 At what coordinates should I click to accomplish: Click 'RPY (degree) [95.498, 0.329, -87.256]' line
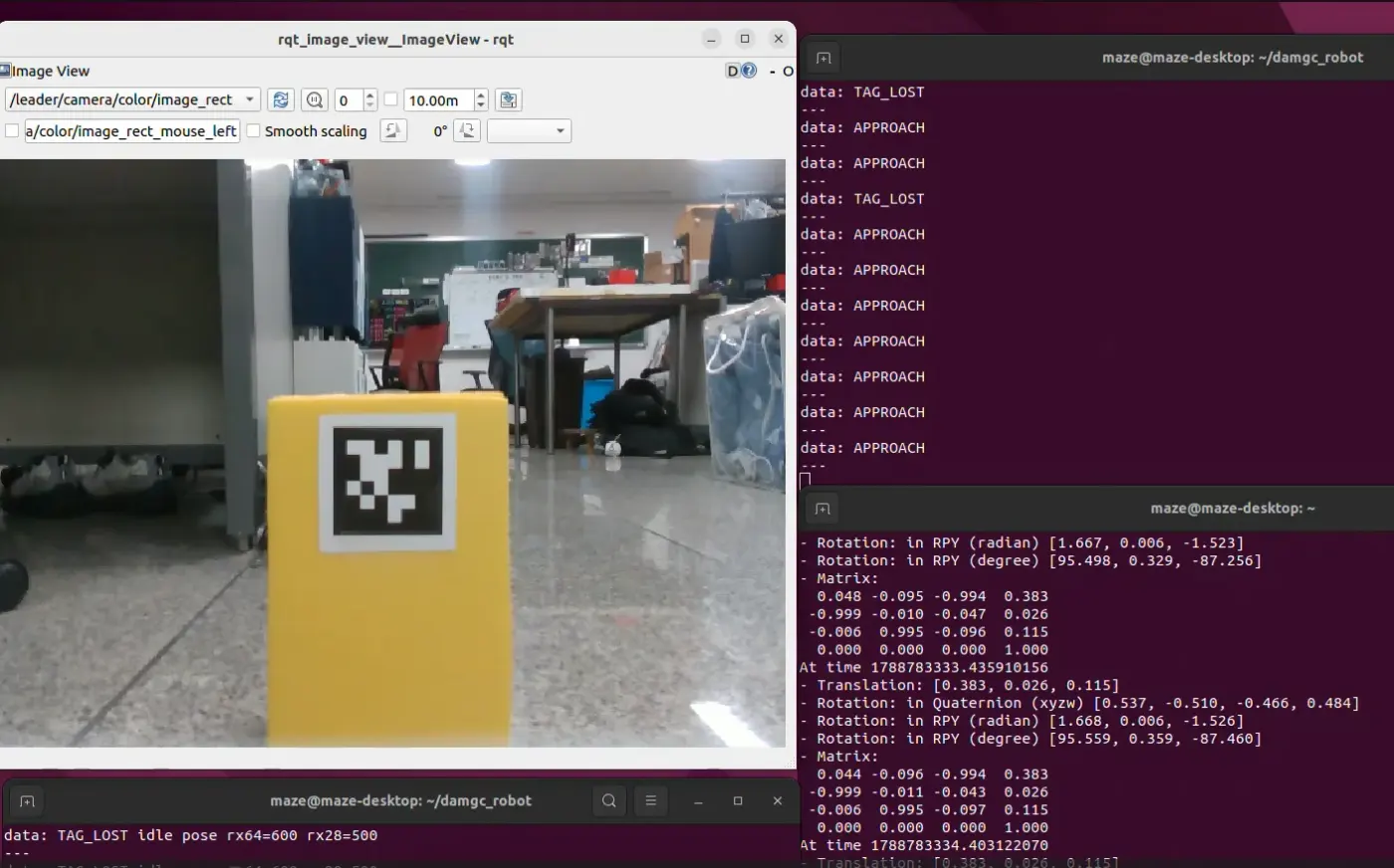[1031, 560]
